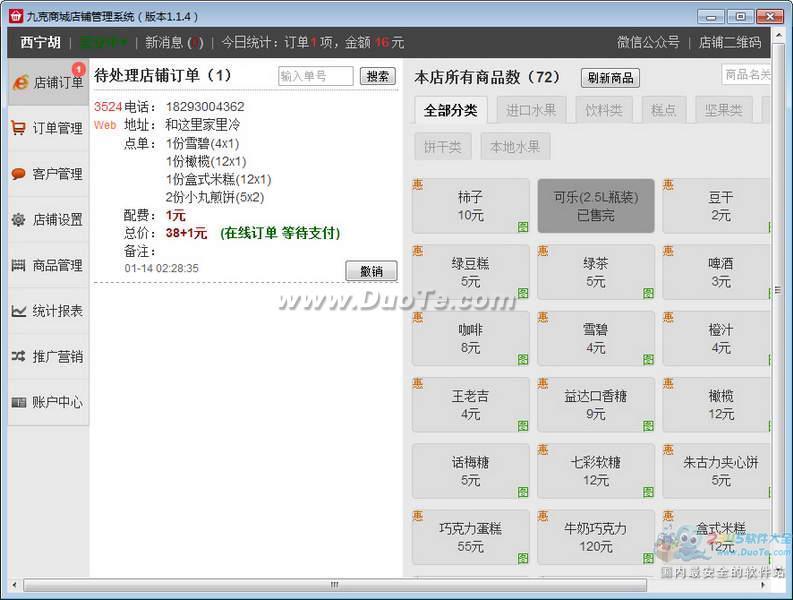
Task: Open the 店铺二维码 link
Action: (729, 42)
